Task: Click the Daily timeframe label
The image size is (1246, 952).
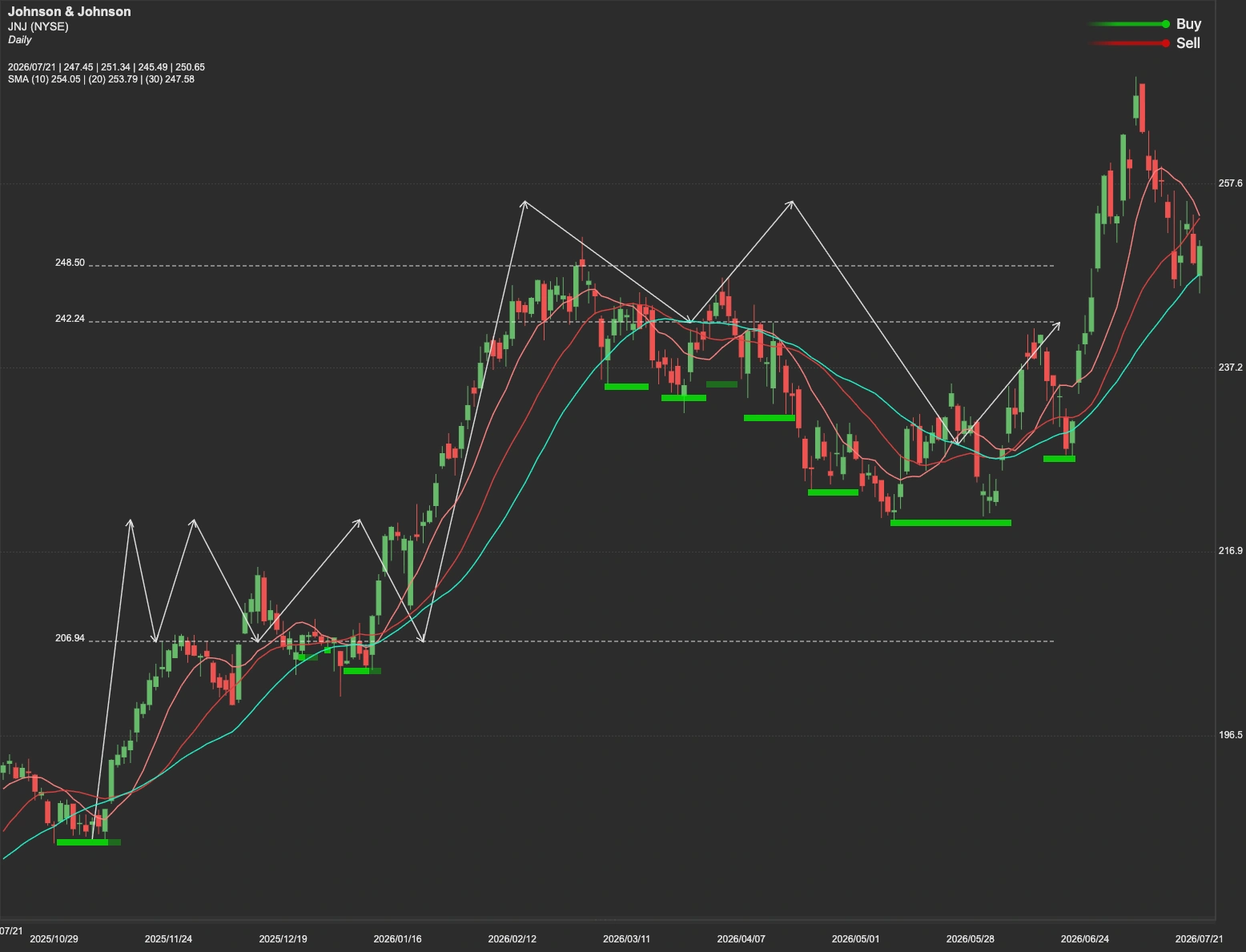Action: point(20,39)
